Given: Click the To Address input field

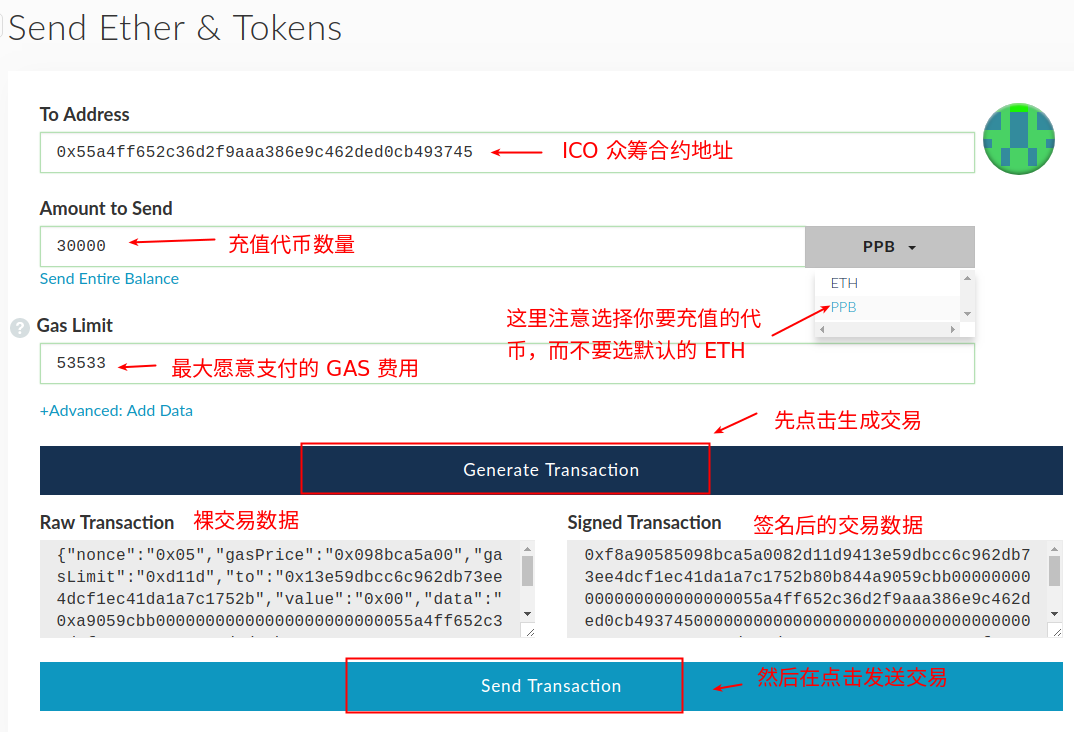Looking at the screenshot, I should tap(507, 152).
